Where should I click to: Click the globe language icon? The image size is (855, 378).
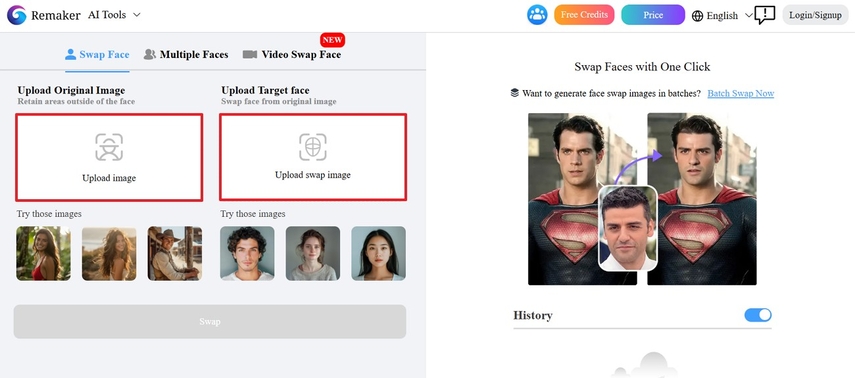click(697, 16)
